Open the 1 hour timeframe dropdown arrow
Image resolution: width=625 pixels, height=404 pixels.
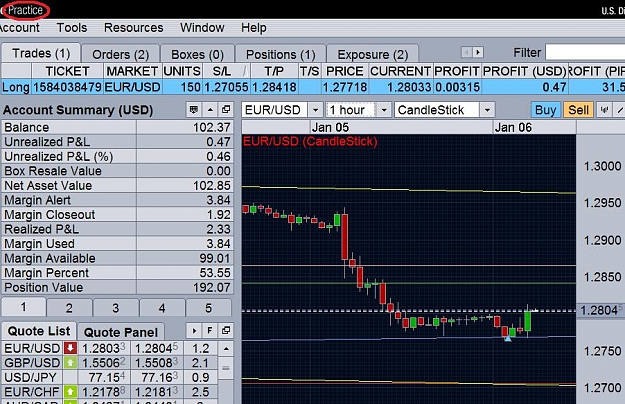coord(384,110)
